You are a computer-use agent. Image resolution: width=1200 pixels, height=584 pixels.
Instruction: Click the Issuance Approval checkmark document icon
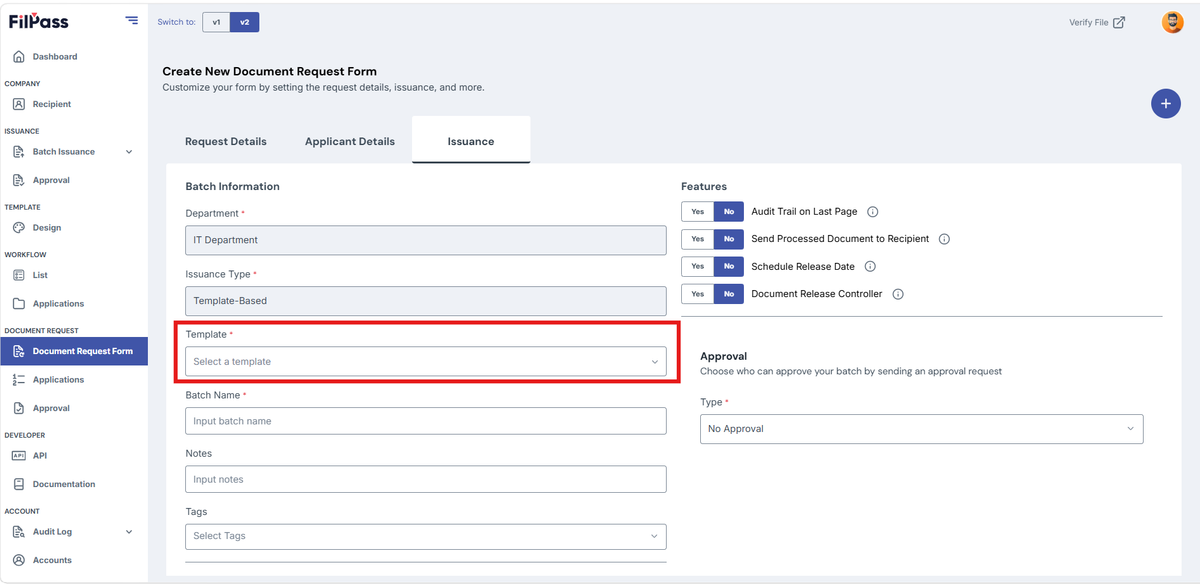(18, 180)
